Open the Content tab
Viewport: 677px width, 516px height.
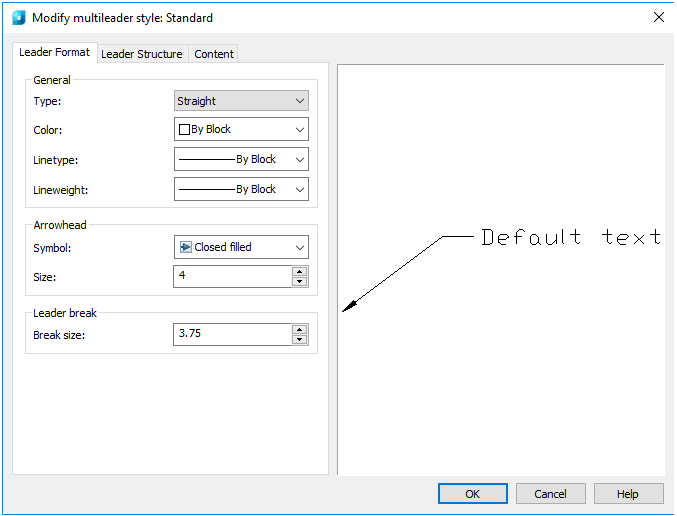tap(214, 54)
